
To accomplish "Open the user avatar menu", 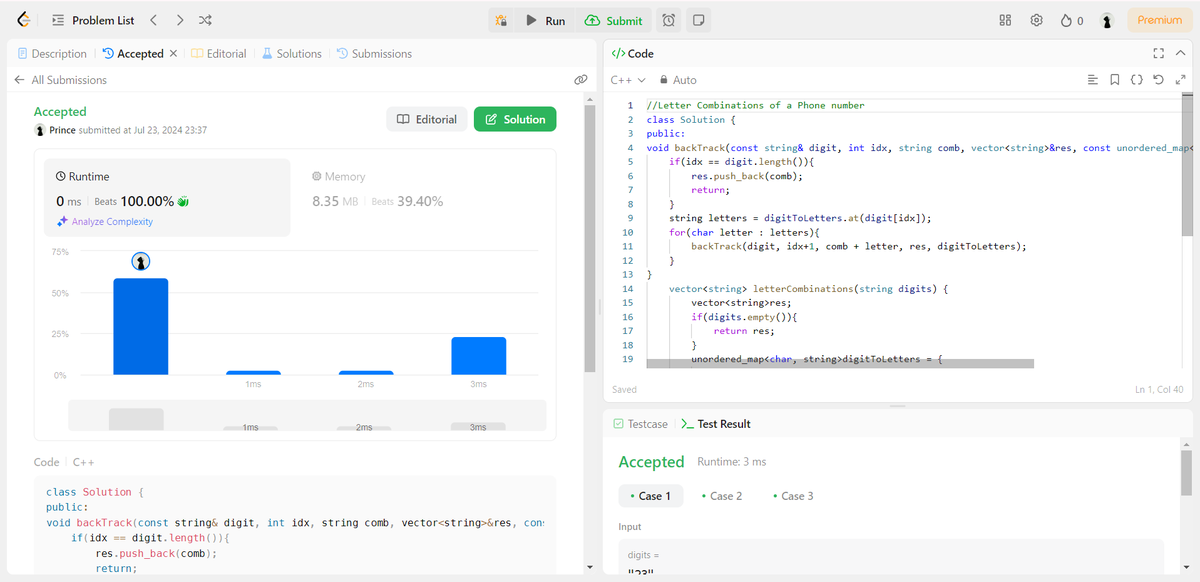I will (x=1107, y=20).
